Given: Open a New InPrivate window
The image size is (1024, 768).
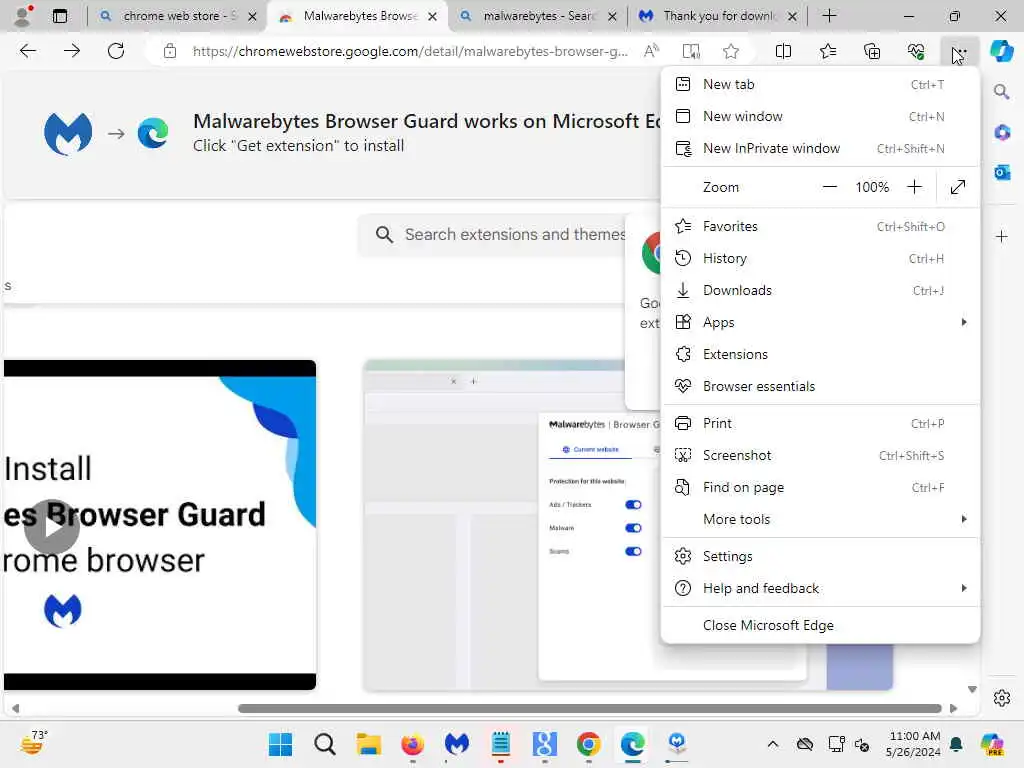Looking at the screenshot, I should 820,148.
